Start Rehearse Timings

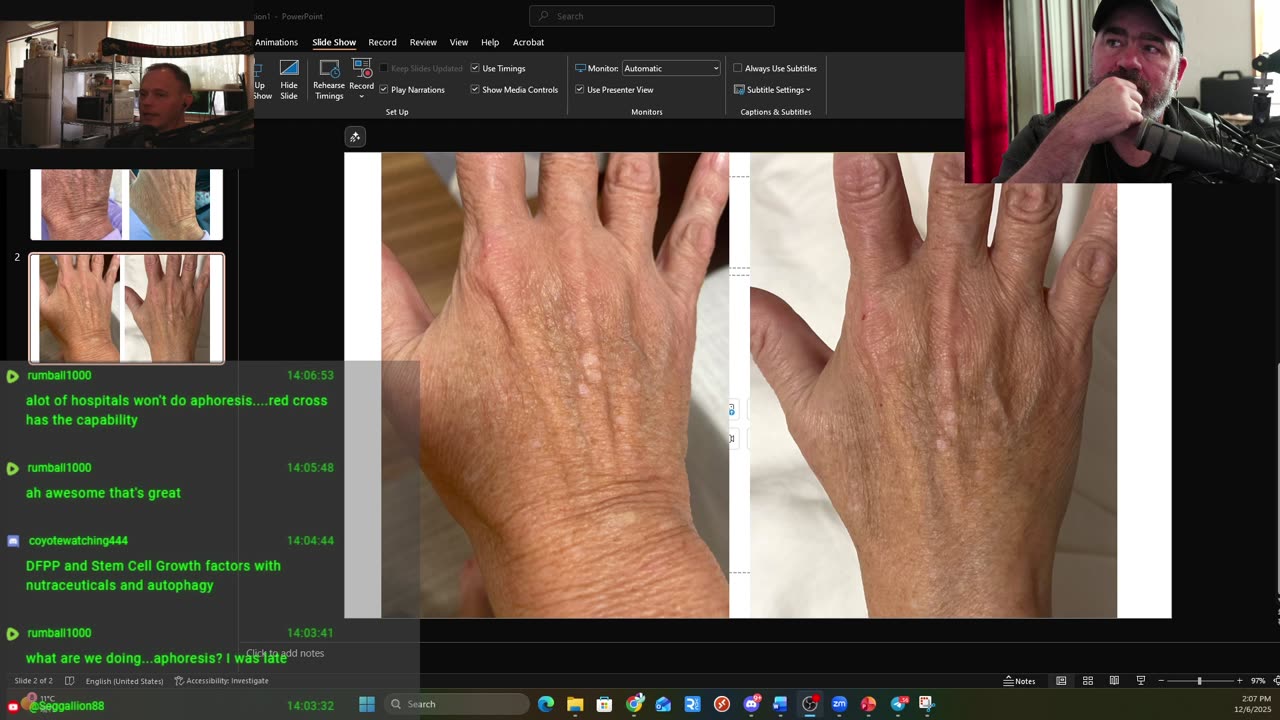[x=329, y=79]
